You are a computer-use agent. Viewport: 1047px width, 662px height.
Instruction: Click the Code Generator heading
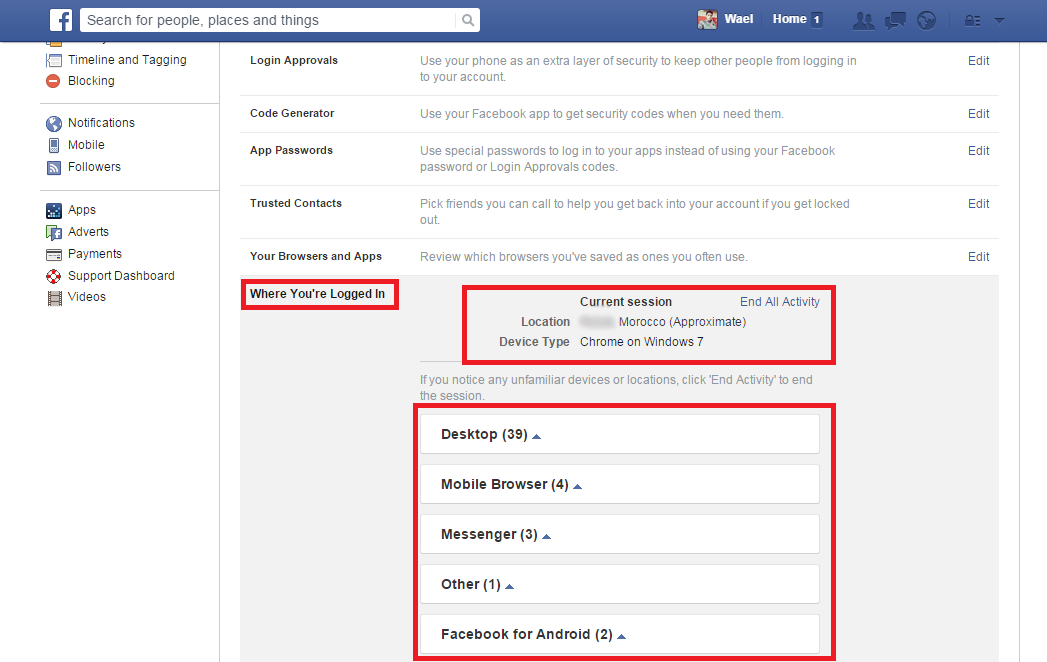(292, 114)
